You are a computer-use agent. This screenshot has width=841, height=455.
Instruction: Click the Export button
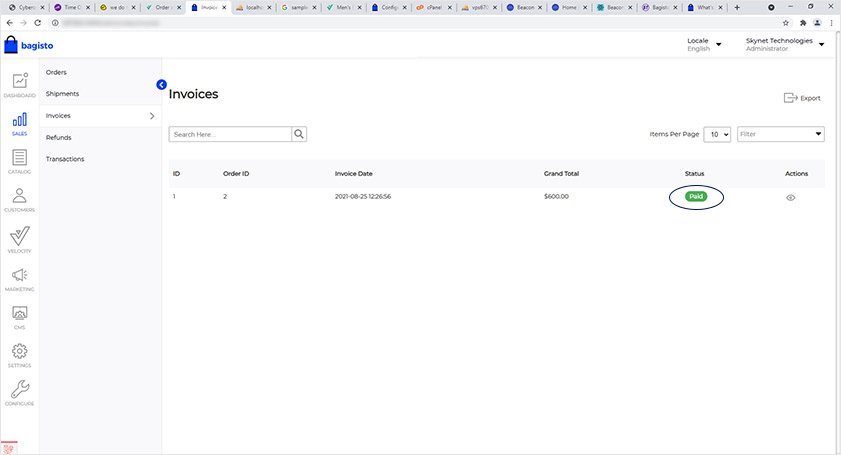coord(802,98)
